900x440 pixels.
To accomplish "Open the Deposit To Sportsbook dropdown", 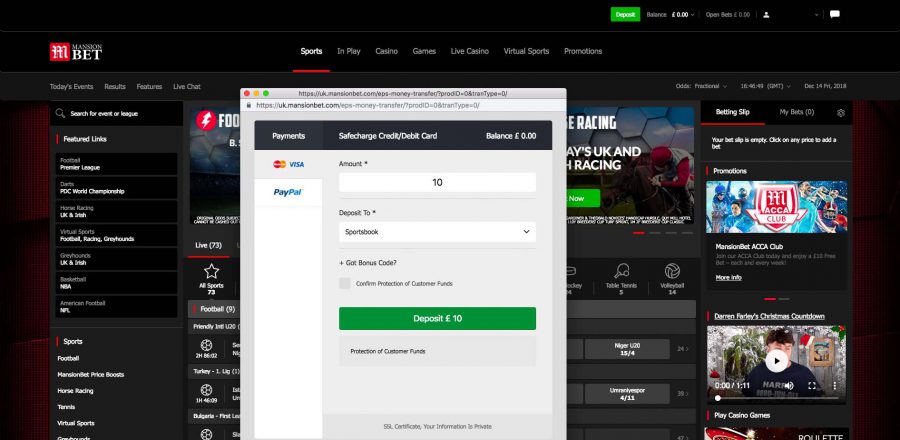I will (x=437, y=232).
